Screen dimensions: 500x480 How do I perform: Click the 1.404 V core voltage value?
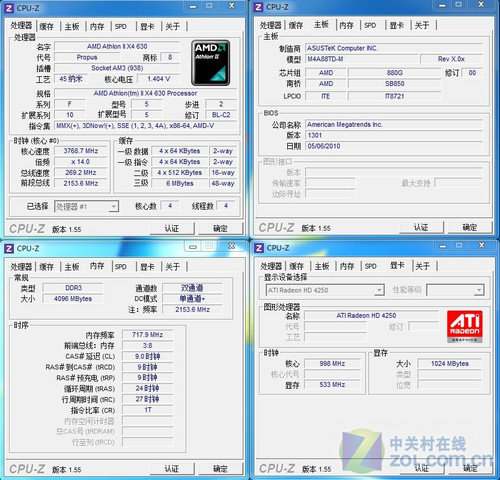click(x=159, y=79)
